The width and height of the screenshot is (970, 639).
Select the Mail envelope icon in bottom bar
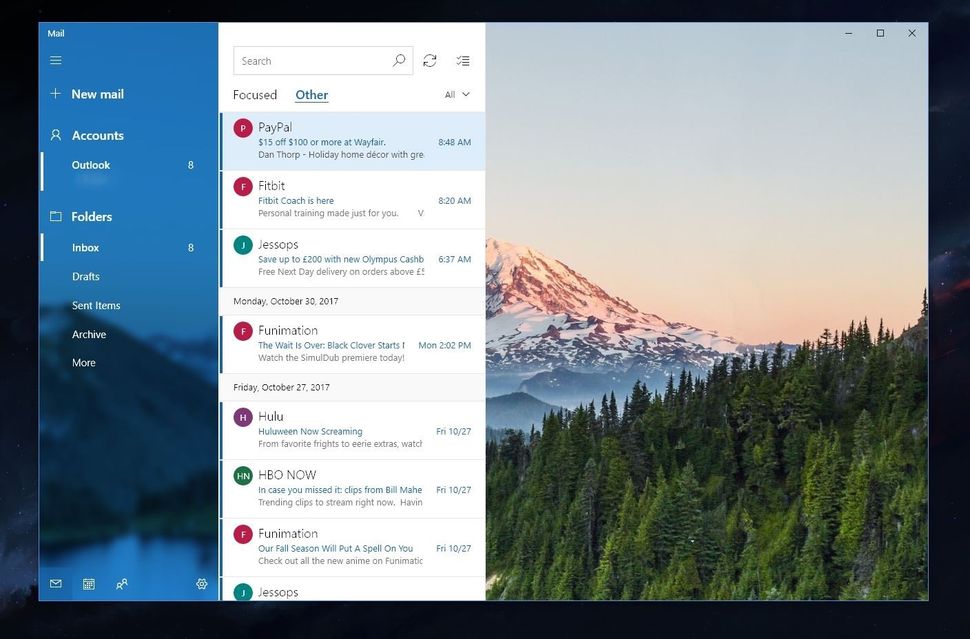pos(55,583)
